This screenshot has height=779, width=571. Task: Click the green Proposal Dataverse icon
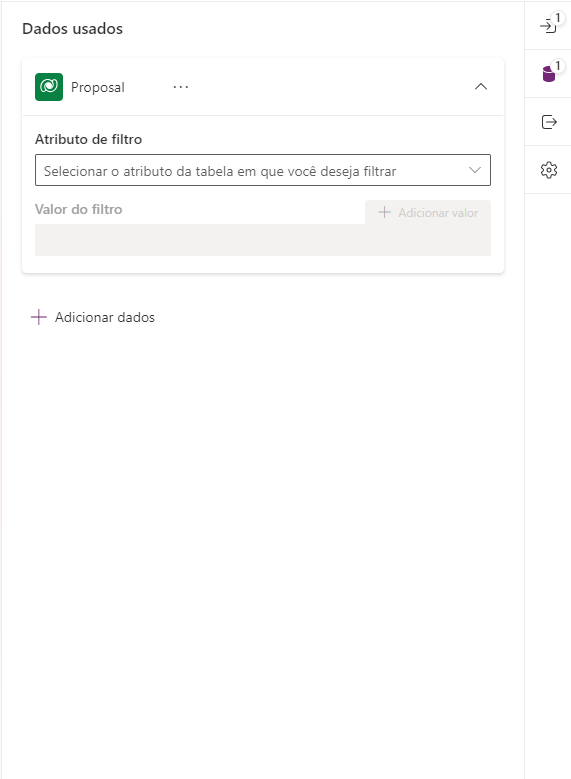[x=49, y=87]
